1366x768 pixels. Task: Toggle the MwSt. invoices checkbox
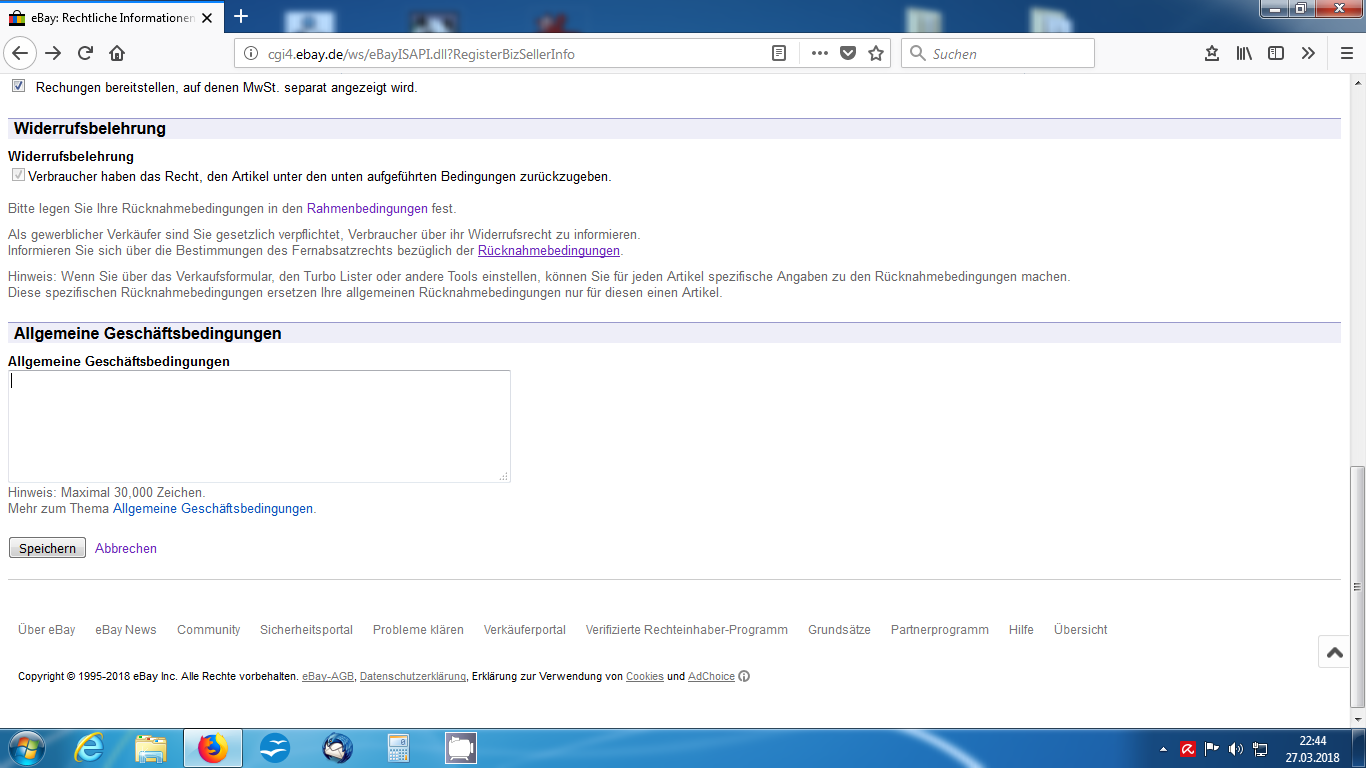coord(18,86)
